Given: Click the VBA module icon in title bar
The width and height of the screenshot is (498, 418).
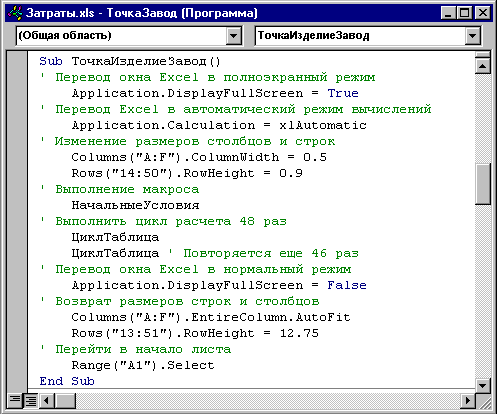Looking at the screenshot, I should click(x=15, y=13).
